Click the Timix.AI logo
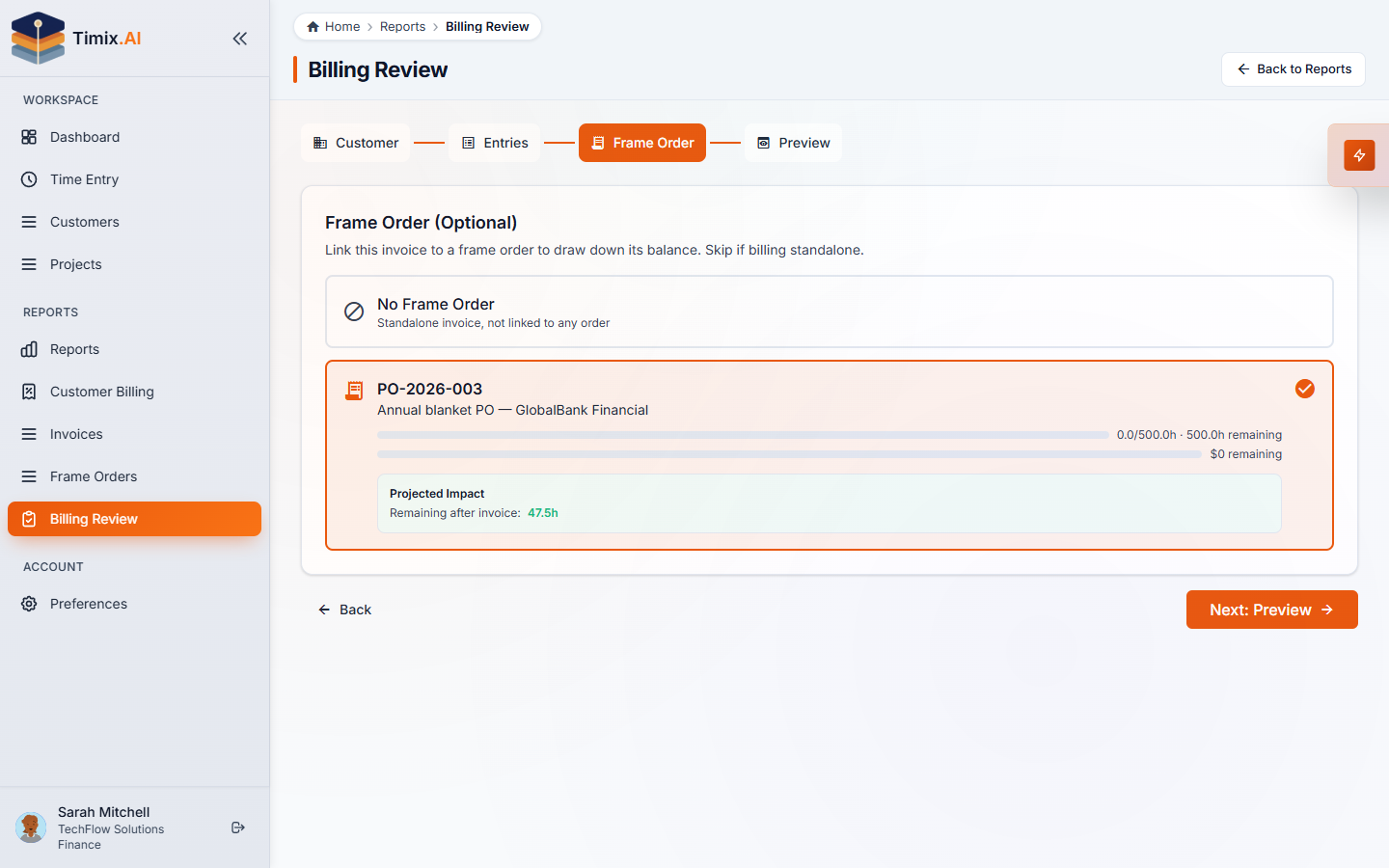The width and height of the screenshot is (1389, 868). (x=76, y=39)
